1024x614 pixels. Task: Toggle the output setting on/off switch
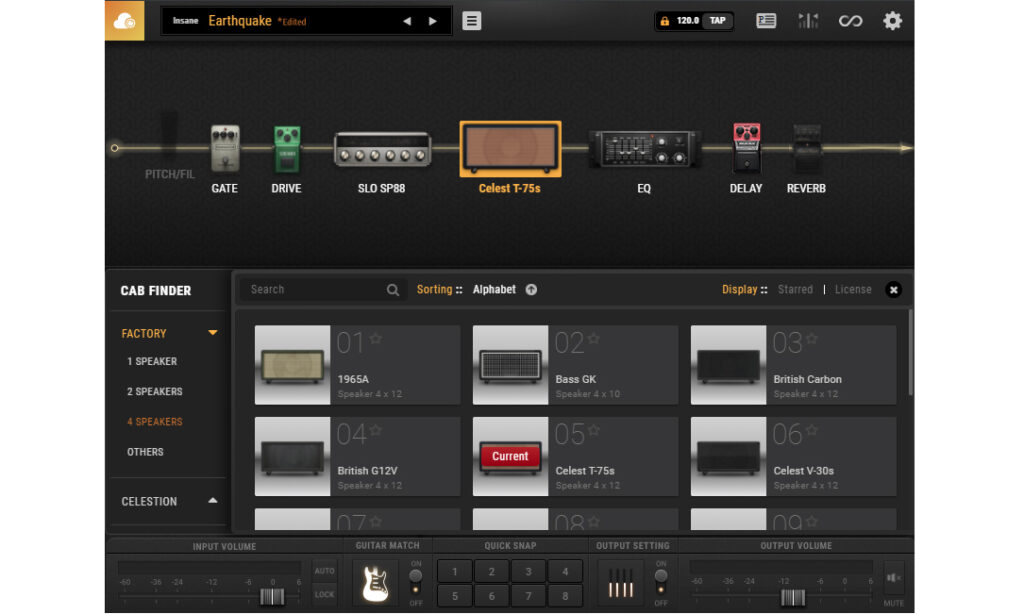[661, 581]
